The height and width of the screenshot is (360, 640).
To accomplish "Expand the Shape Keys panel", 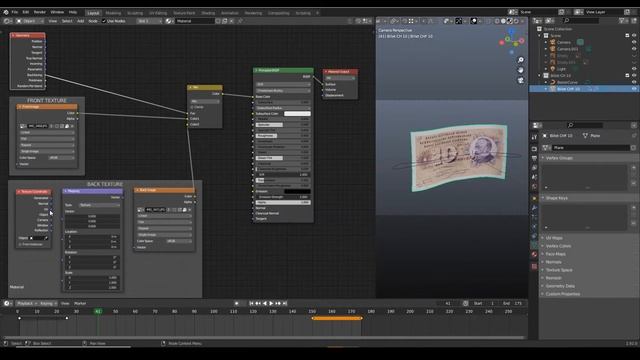I will (557, 198).
